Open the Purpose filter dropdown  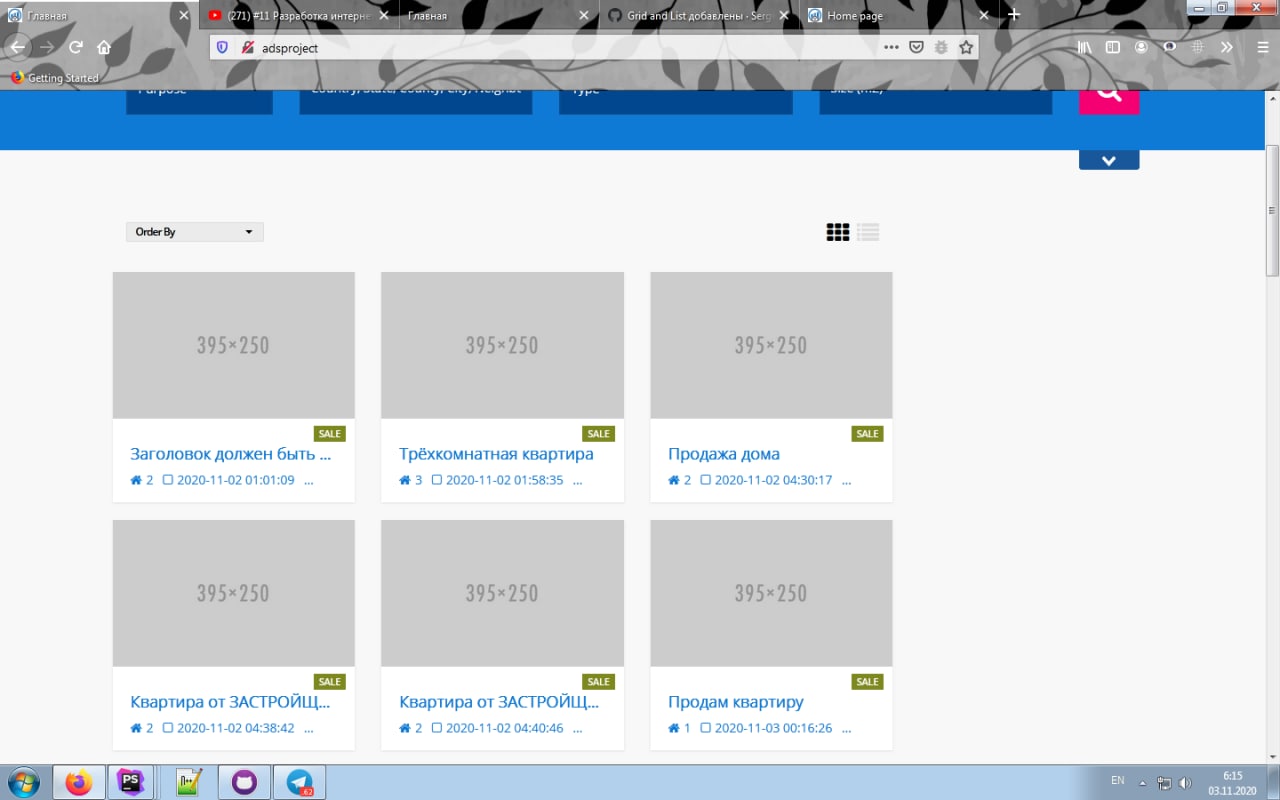[199, 101]
